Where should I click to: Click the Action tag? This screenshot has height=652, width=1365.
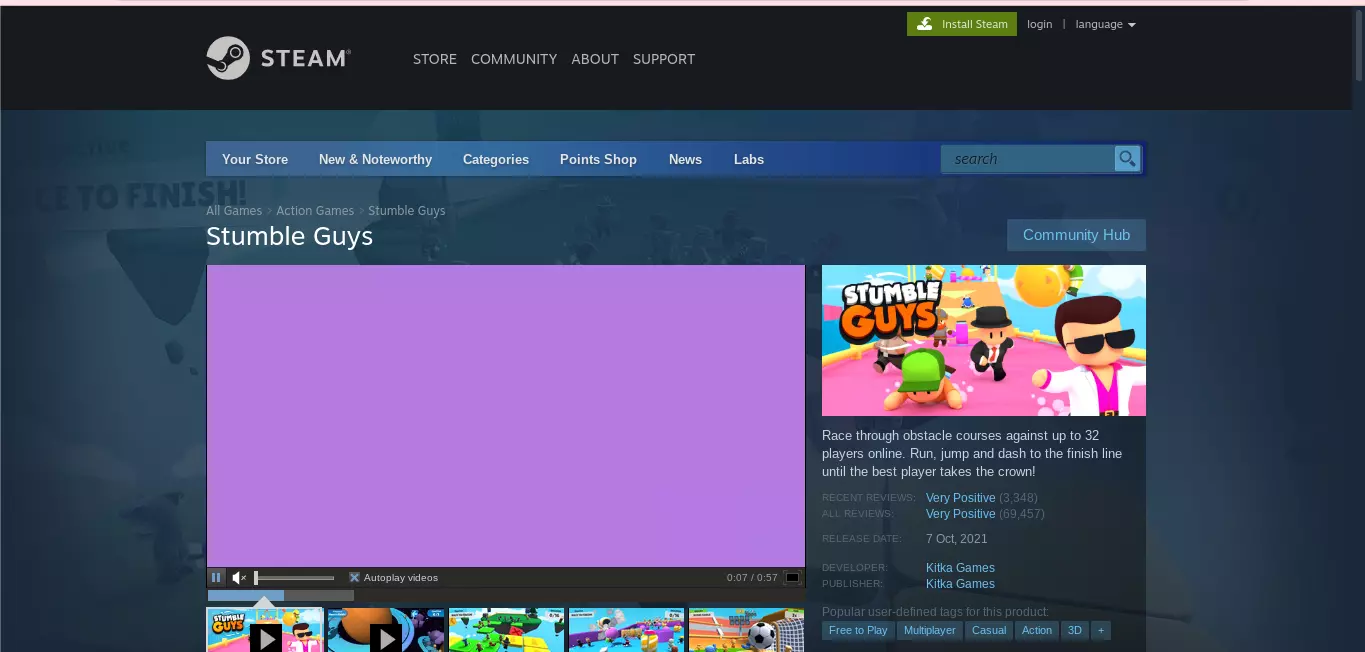[1037, 630]
